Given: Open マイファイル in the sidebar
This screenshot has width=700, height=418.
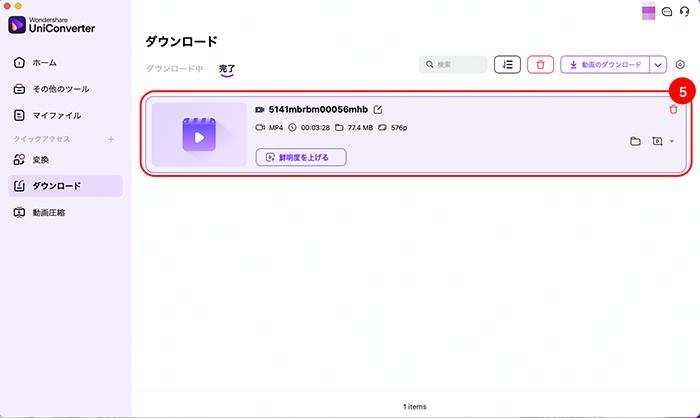Looking at the screenshot, I should pyautogui.click(x=47, y=115).
